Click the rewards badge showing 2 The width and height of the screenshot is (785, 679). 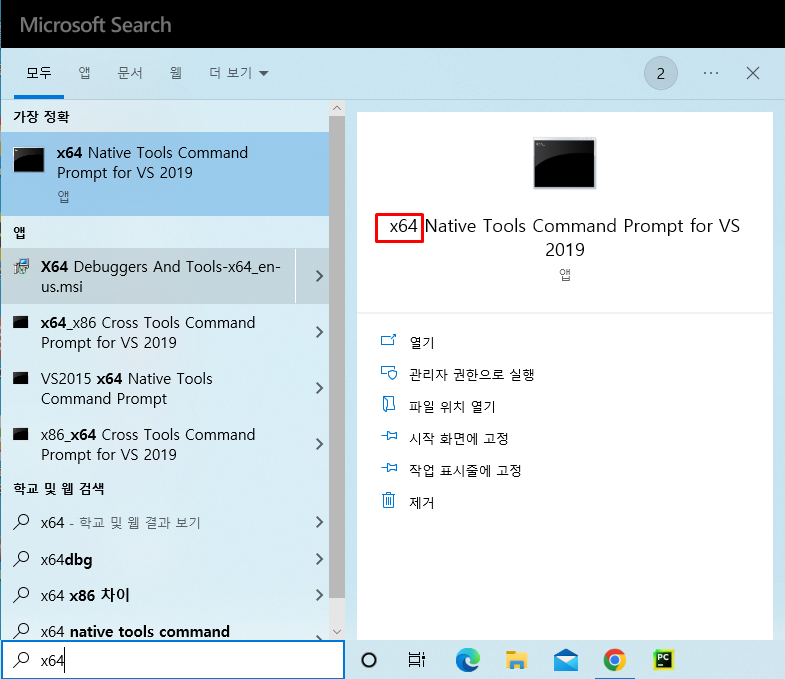(x=660, y=73)
